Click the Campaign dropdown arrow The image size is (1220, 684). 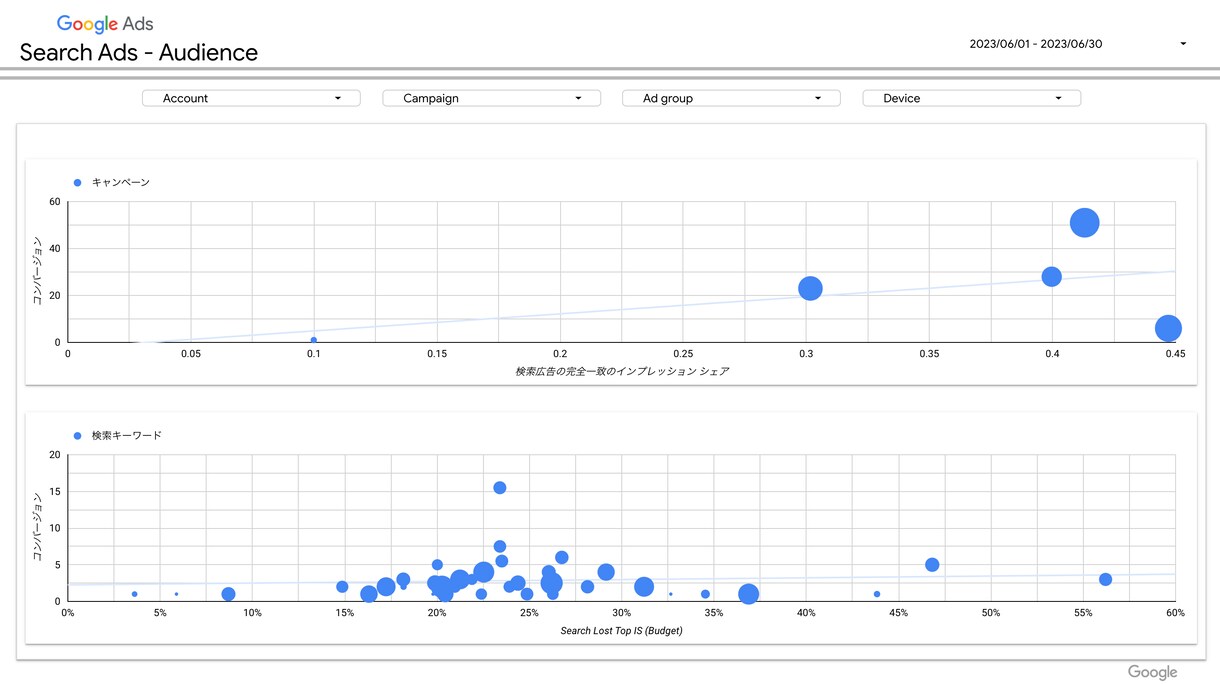pos(578,98)
